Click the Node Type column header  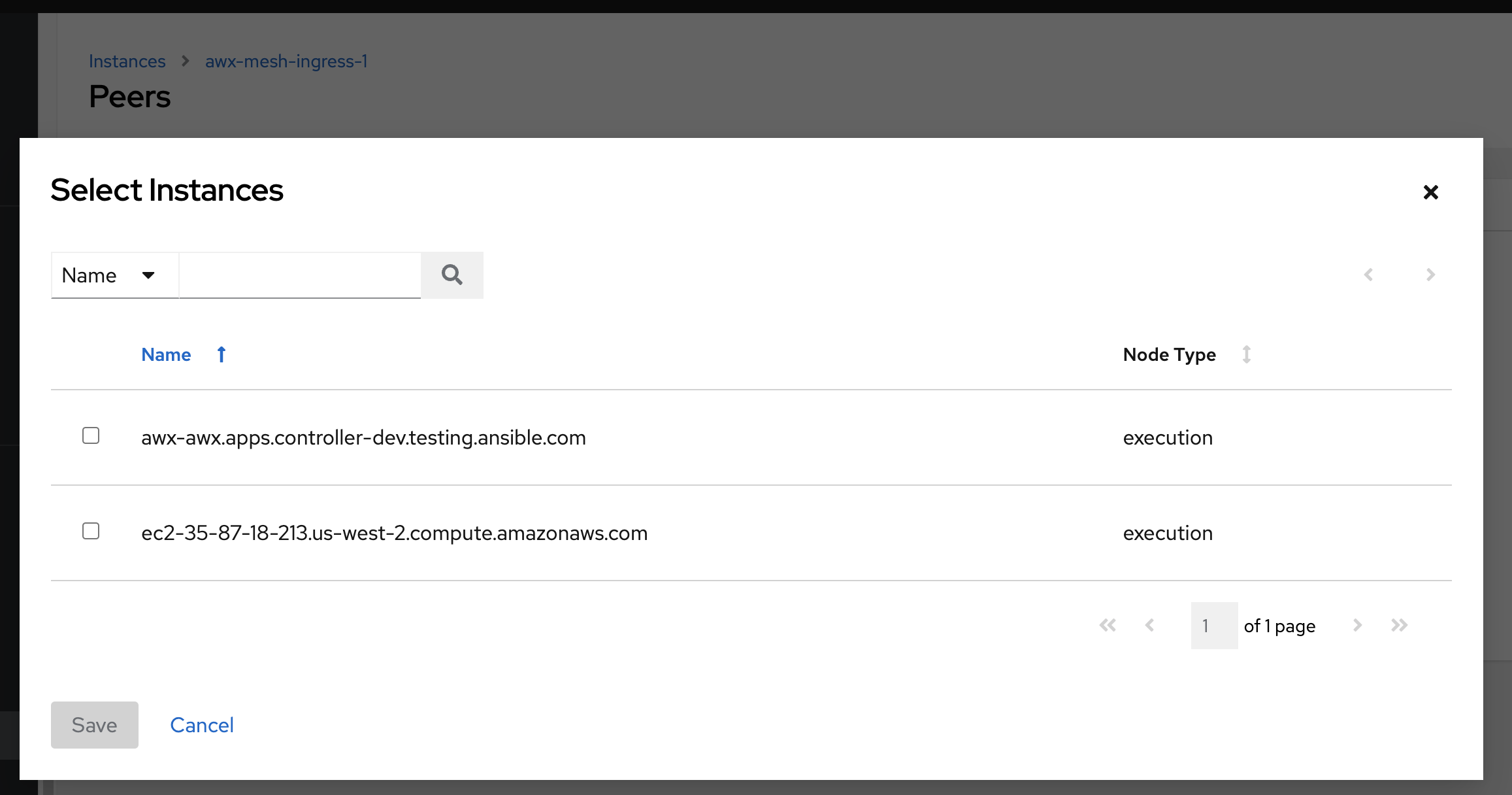[x=1169, y=354]
